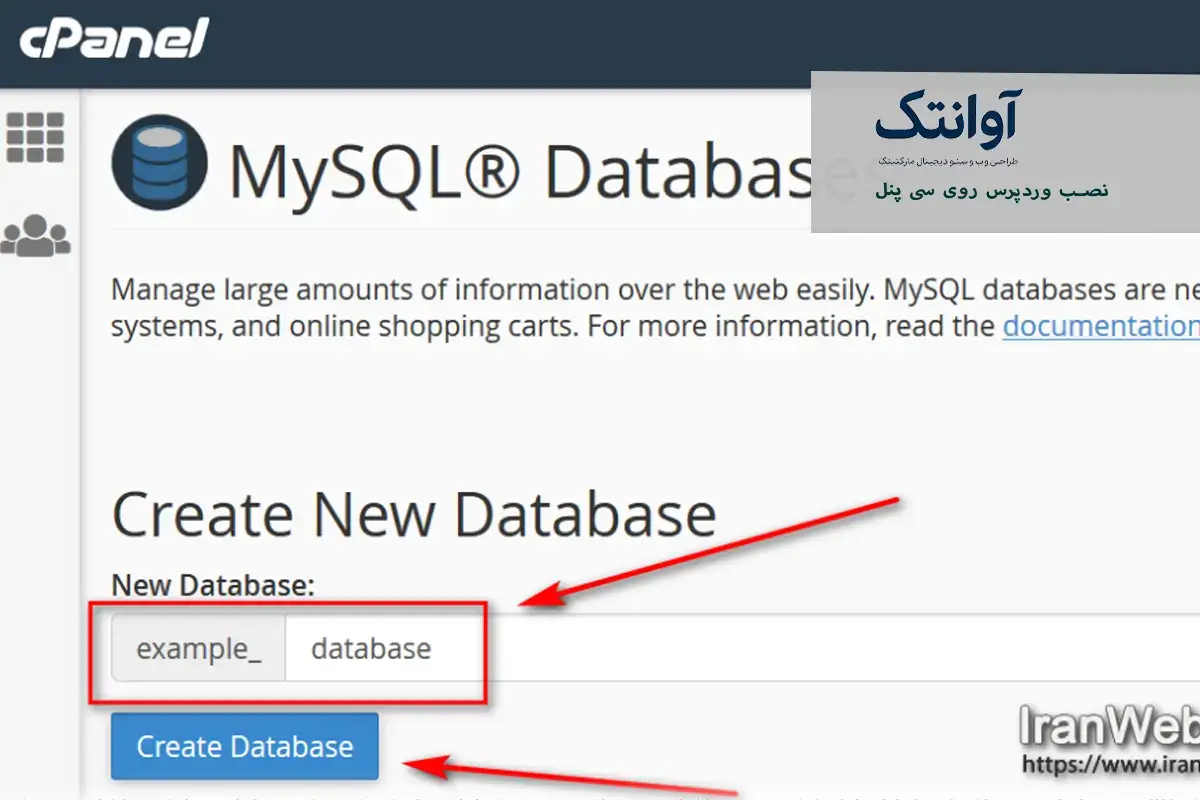Click the example_ prefix box

[x=199, y=648]
